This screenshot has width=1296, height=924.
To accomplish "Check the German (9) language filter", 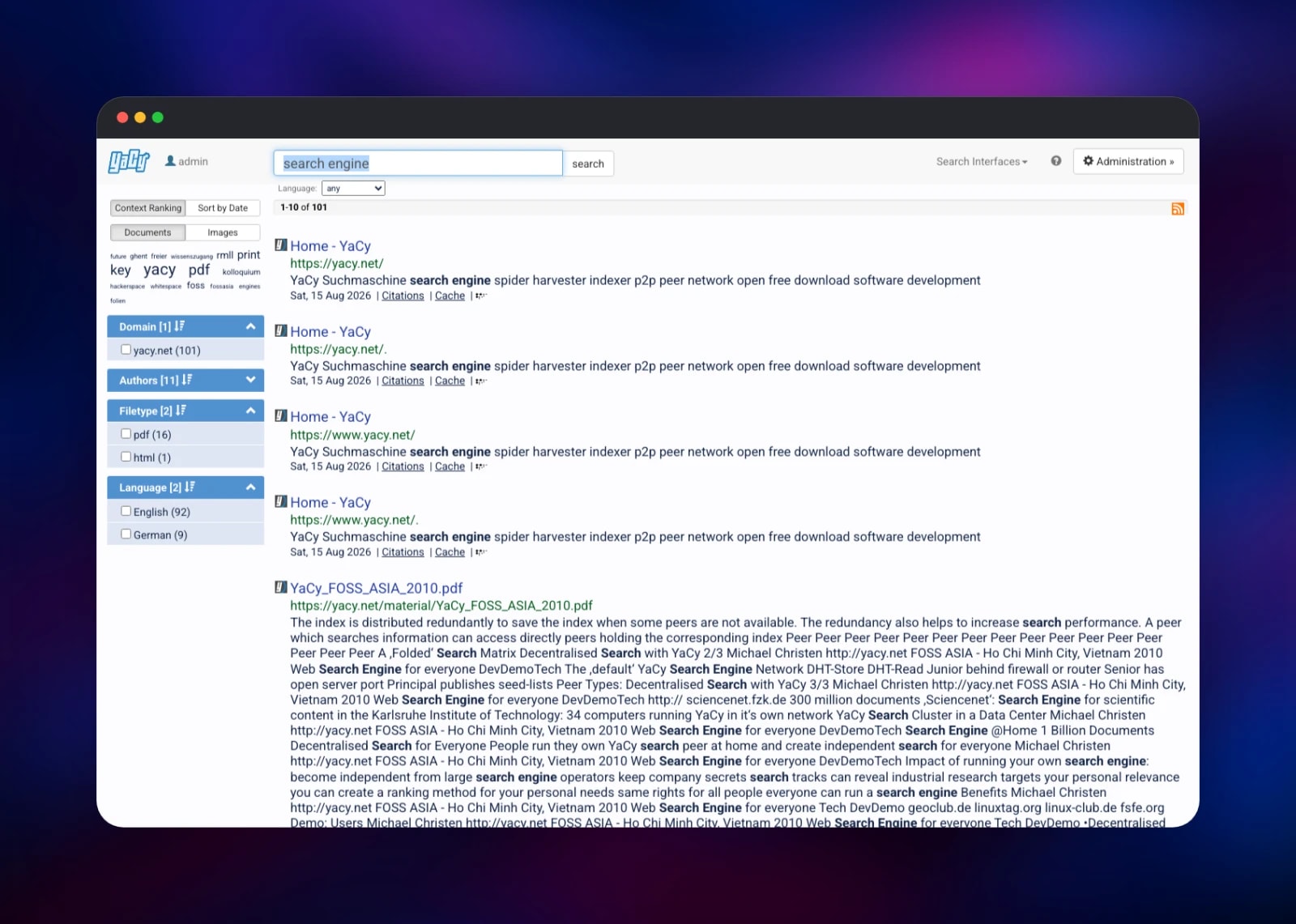I will coord(126,534).
